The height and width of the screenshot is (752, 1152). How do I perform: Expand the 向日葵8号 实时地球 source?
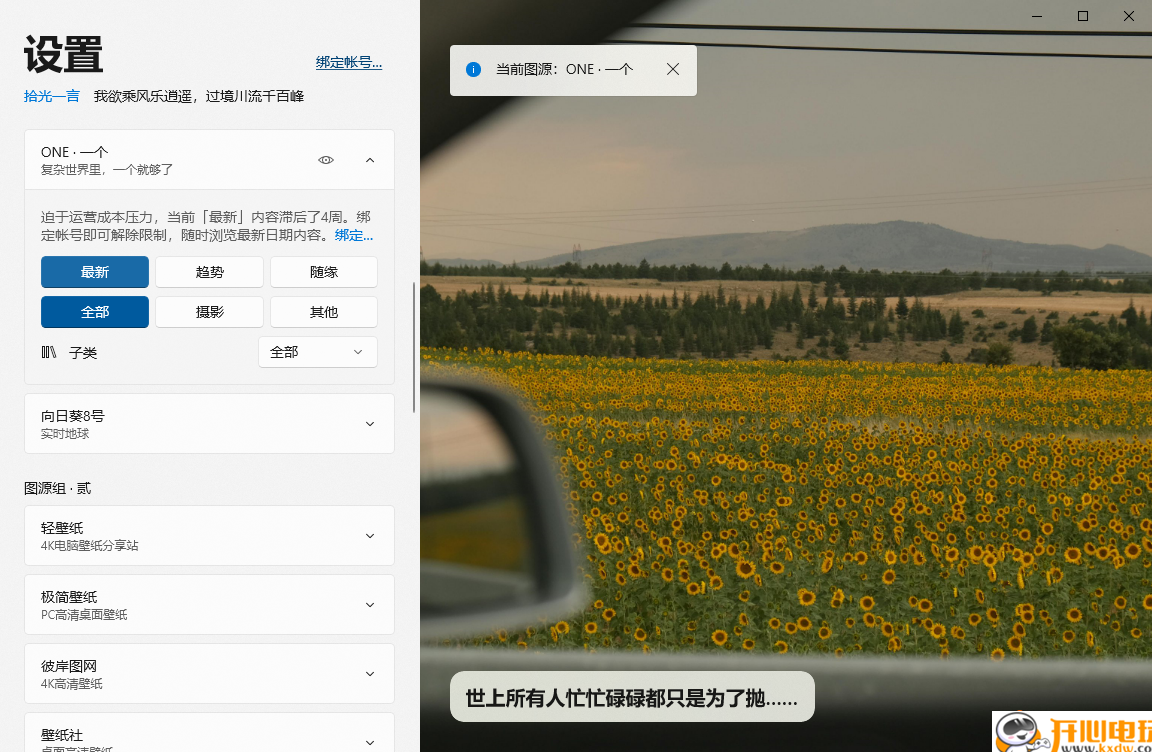coord(369,423)
